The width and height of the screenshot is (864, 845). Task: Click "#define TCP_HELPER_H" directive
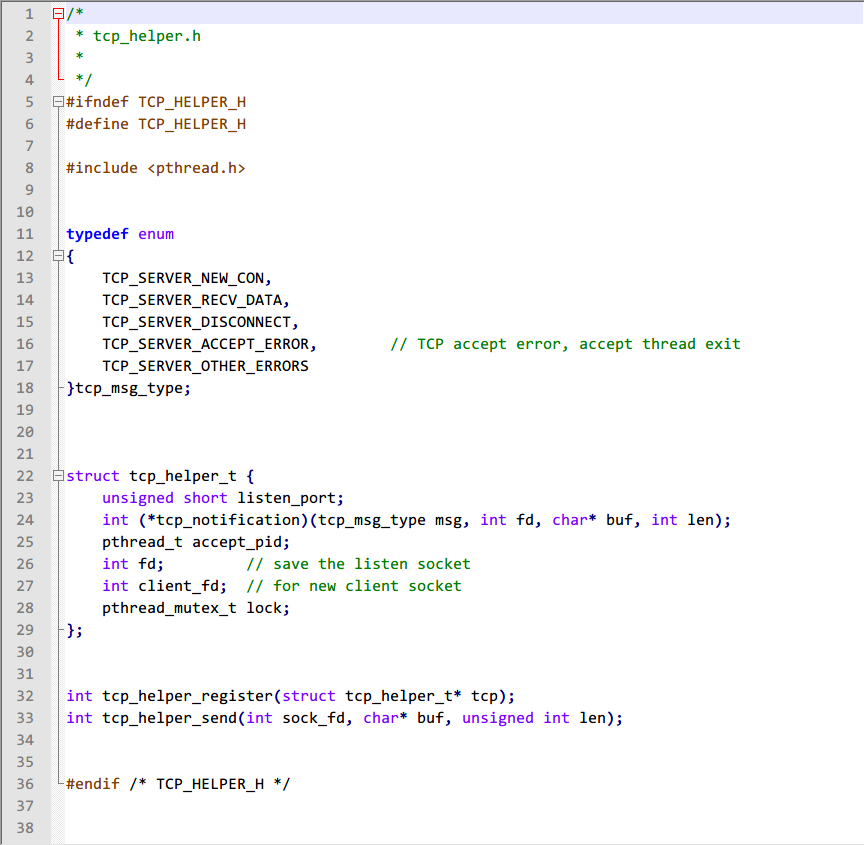[x=156, y=124]
